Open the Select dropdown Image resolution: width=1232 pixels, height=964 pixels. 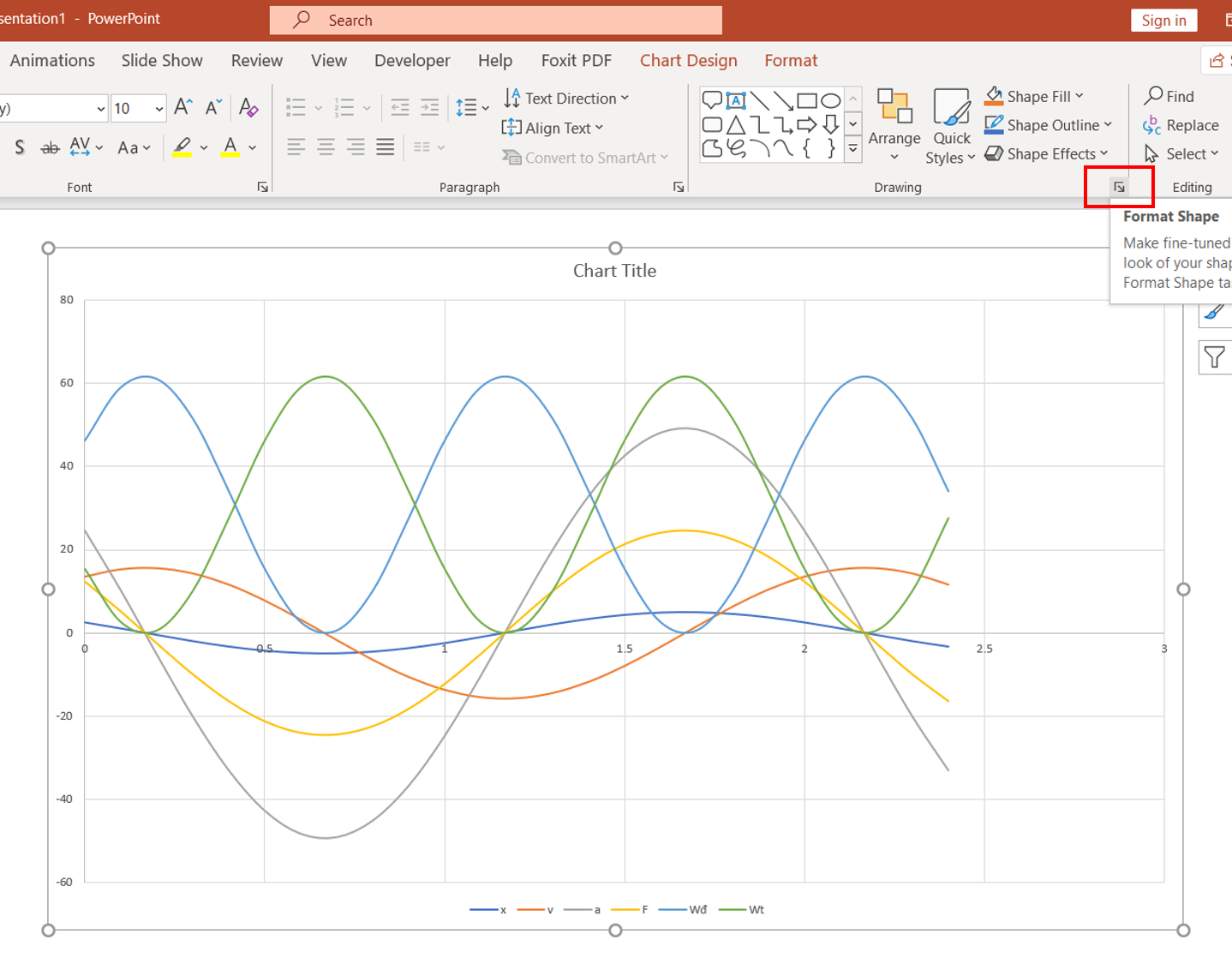[1181, 154]
